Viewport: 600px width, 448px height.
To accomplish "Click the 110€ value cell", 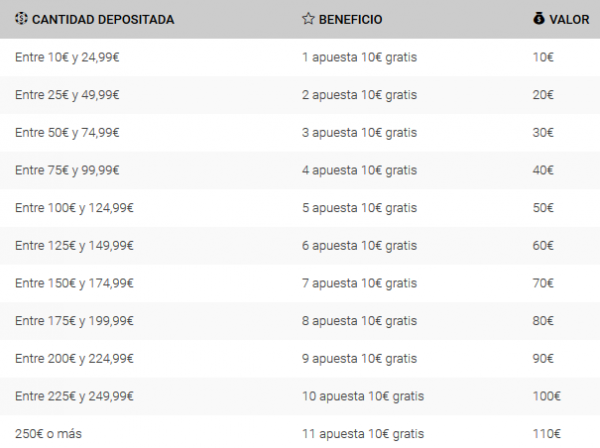I will (546, 434).
